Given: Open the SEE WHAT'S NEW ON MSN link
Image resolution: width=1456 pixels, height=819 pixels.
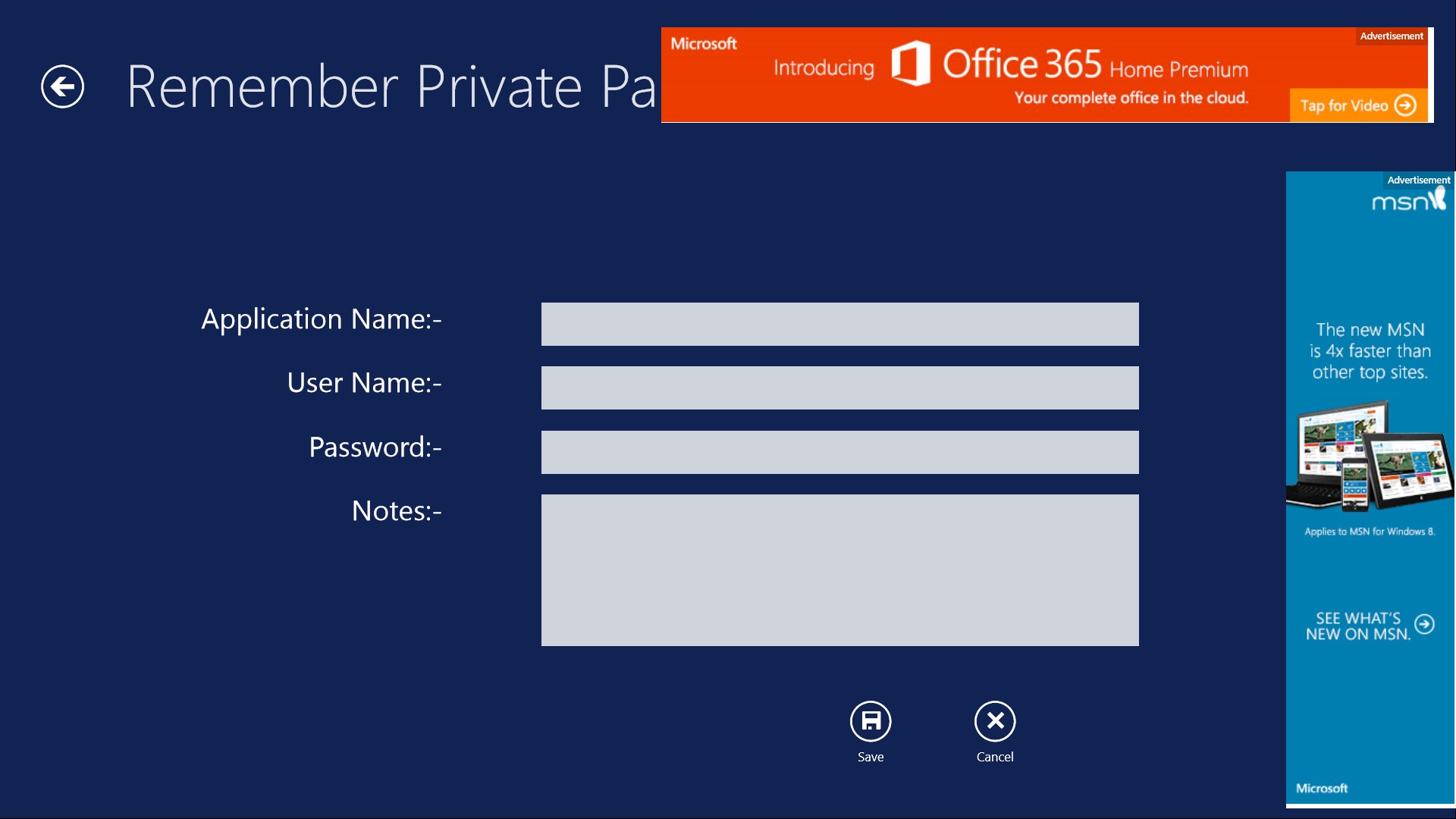Looking at the screenshot, I should coord(1357,626).
